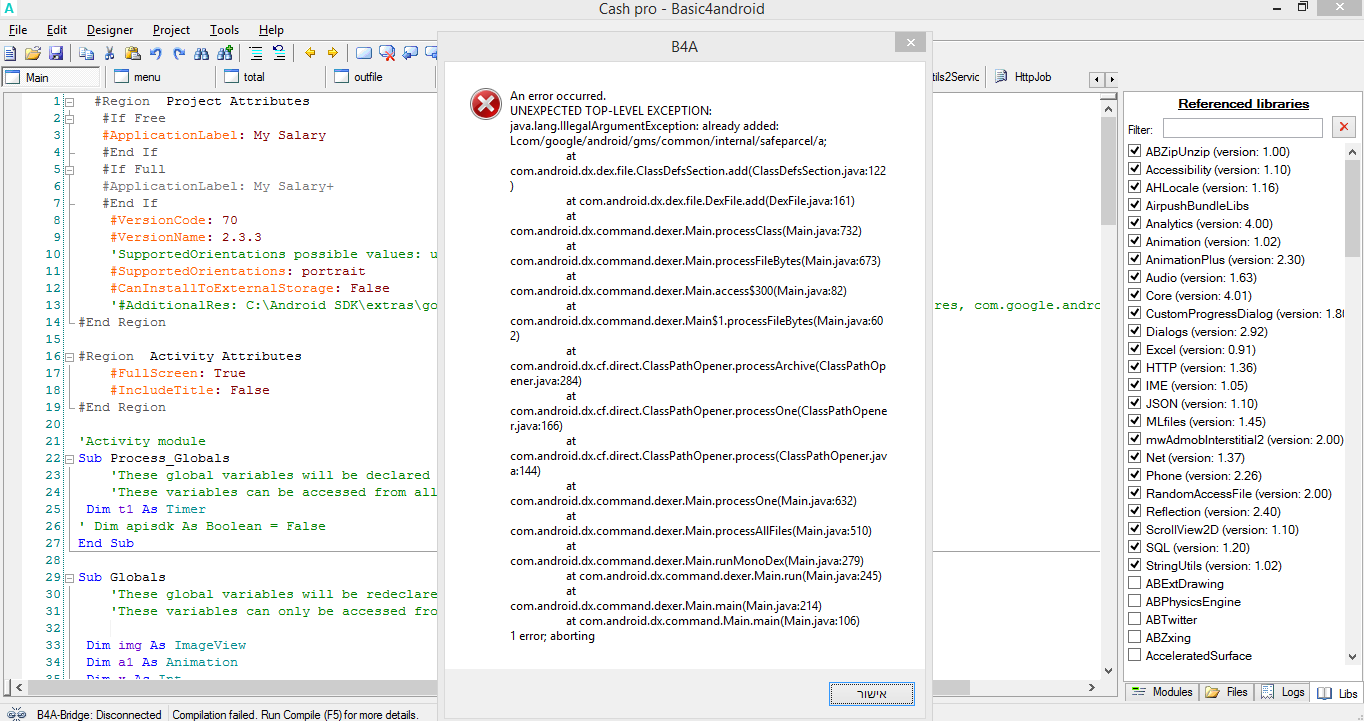Navigate forward with the yellow right arrow
1364x721 pixels.
333,53
